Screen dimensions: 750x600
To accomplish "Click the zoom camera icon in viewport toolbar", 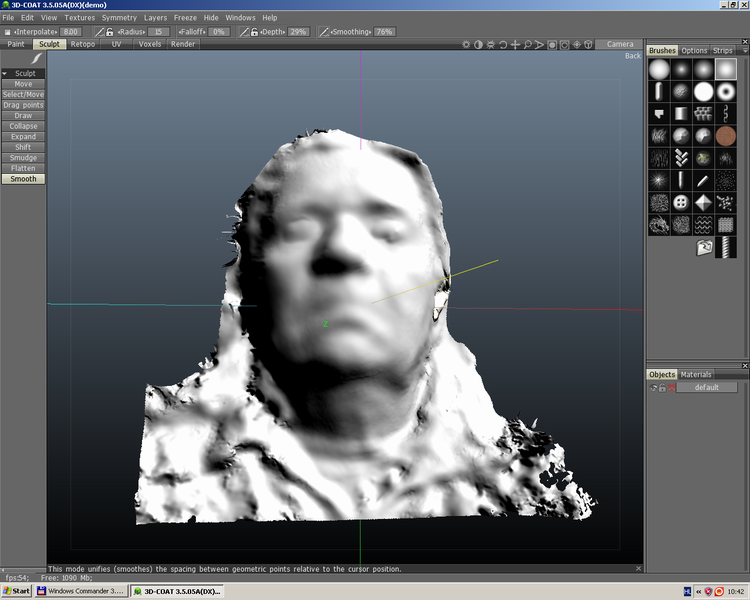I will [527, 44].
